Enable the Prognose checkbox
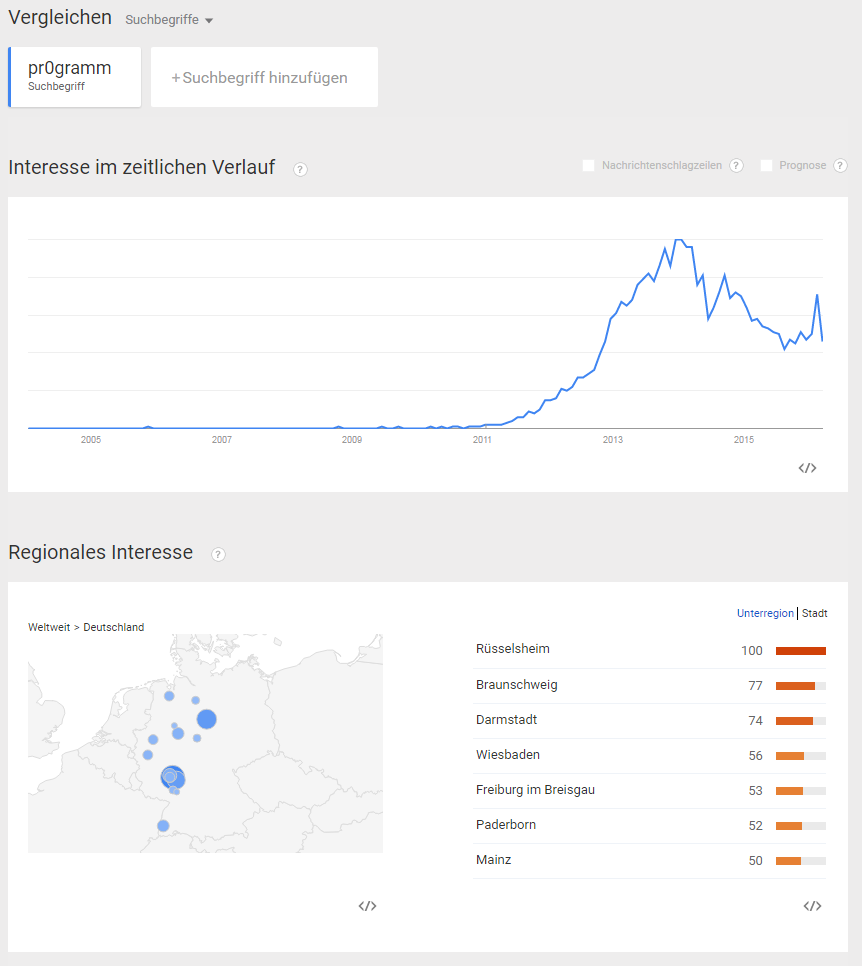Viewport: 862px width, 966px height. pos(766,165)
